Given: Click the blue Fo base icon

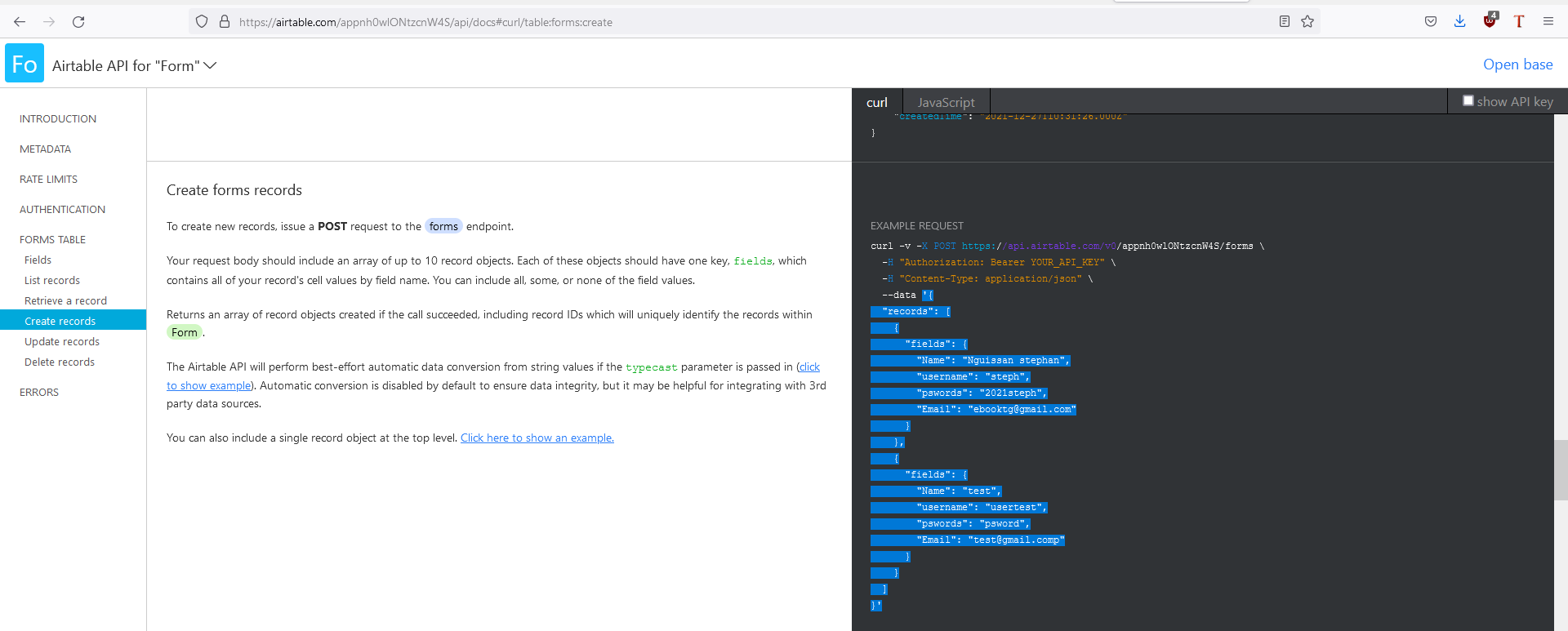Looking at the screenshot, I should pos(24,64).
